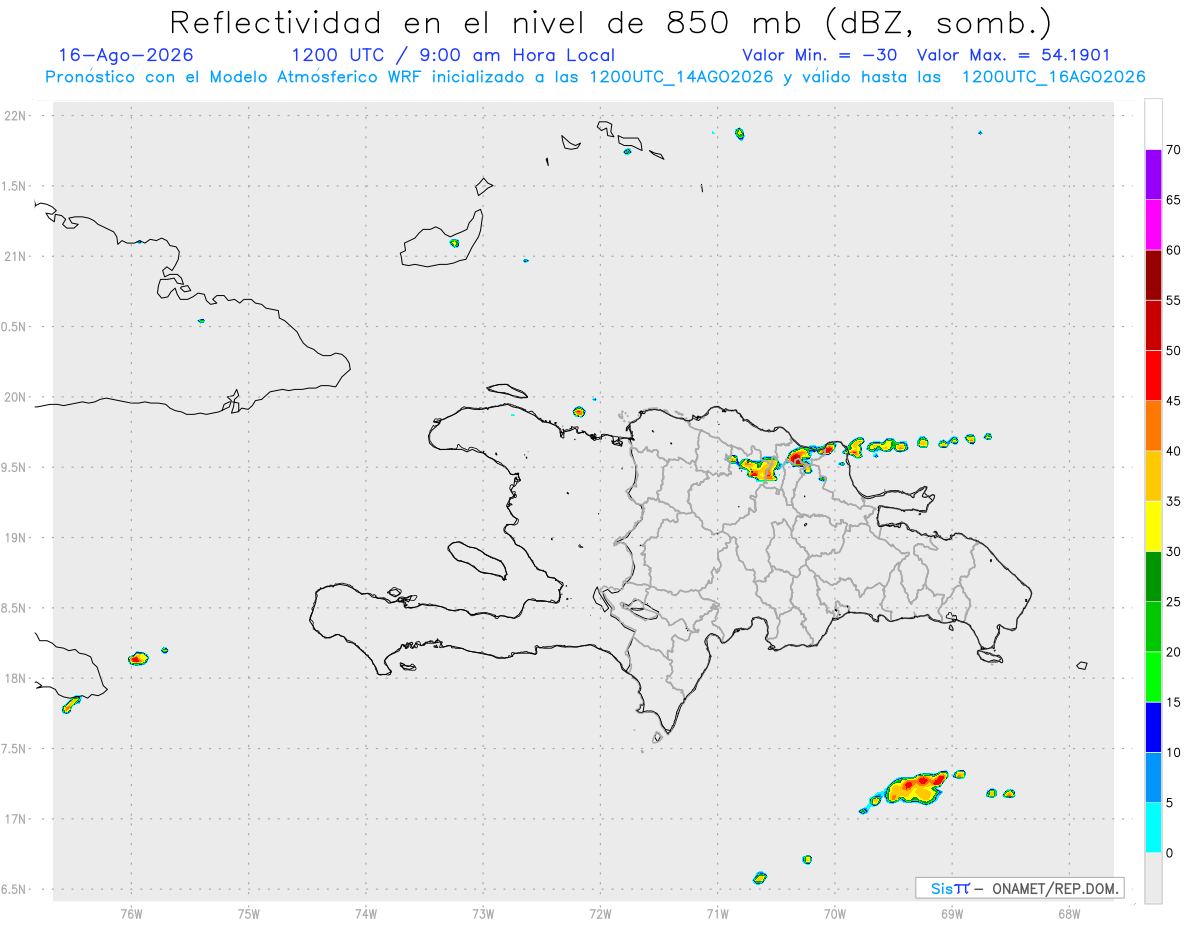
Task: Click the chart title 'Reflectividad en el nivel de 850 mb'
Action: (x=485, y=22)
